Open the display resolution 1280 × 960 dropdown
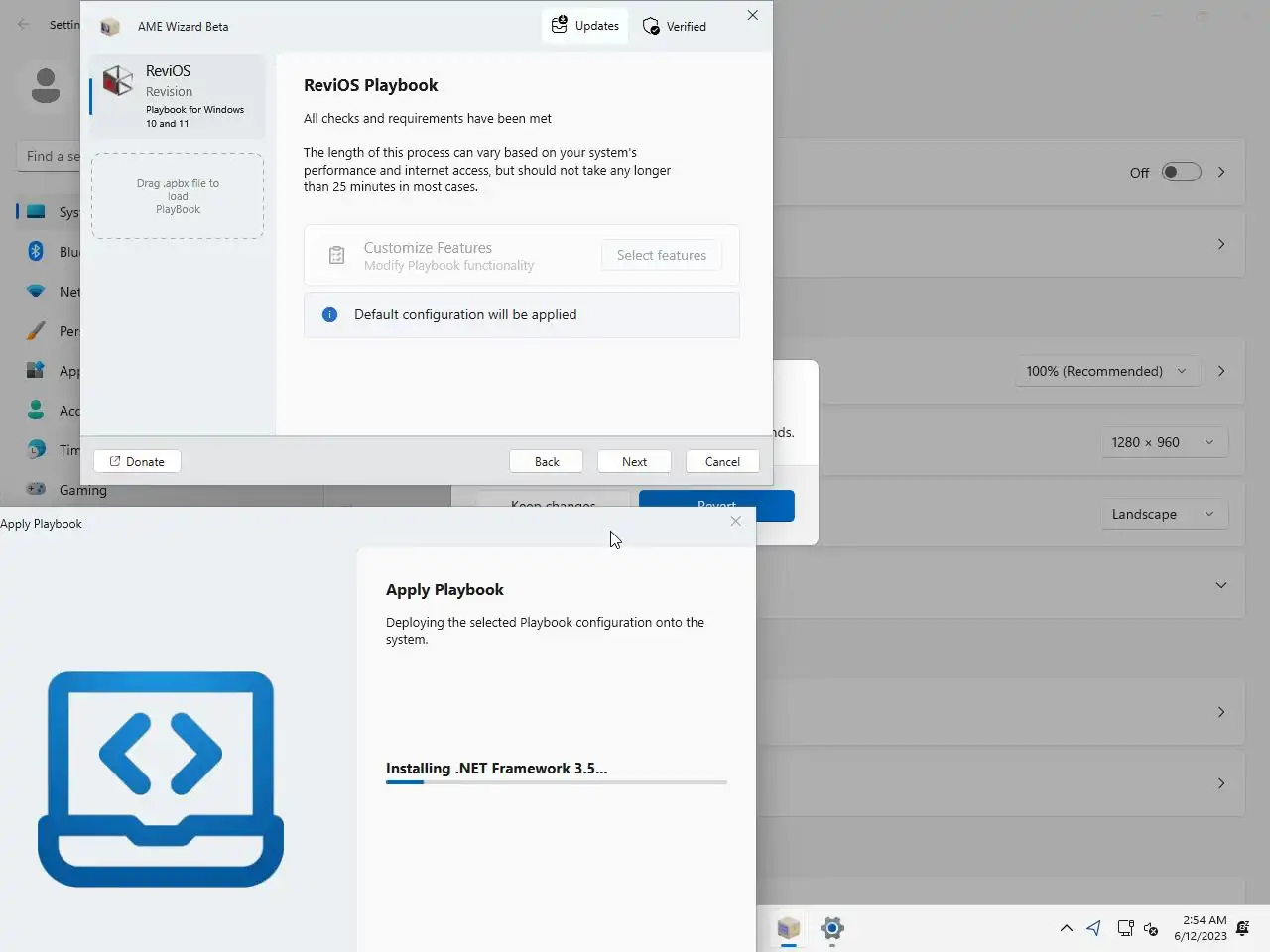The width and height of the screenshot is (1270, 952). click(1164, 442)
